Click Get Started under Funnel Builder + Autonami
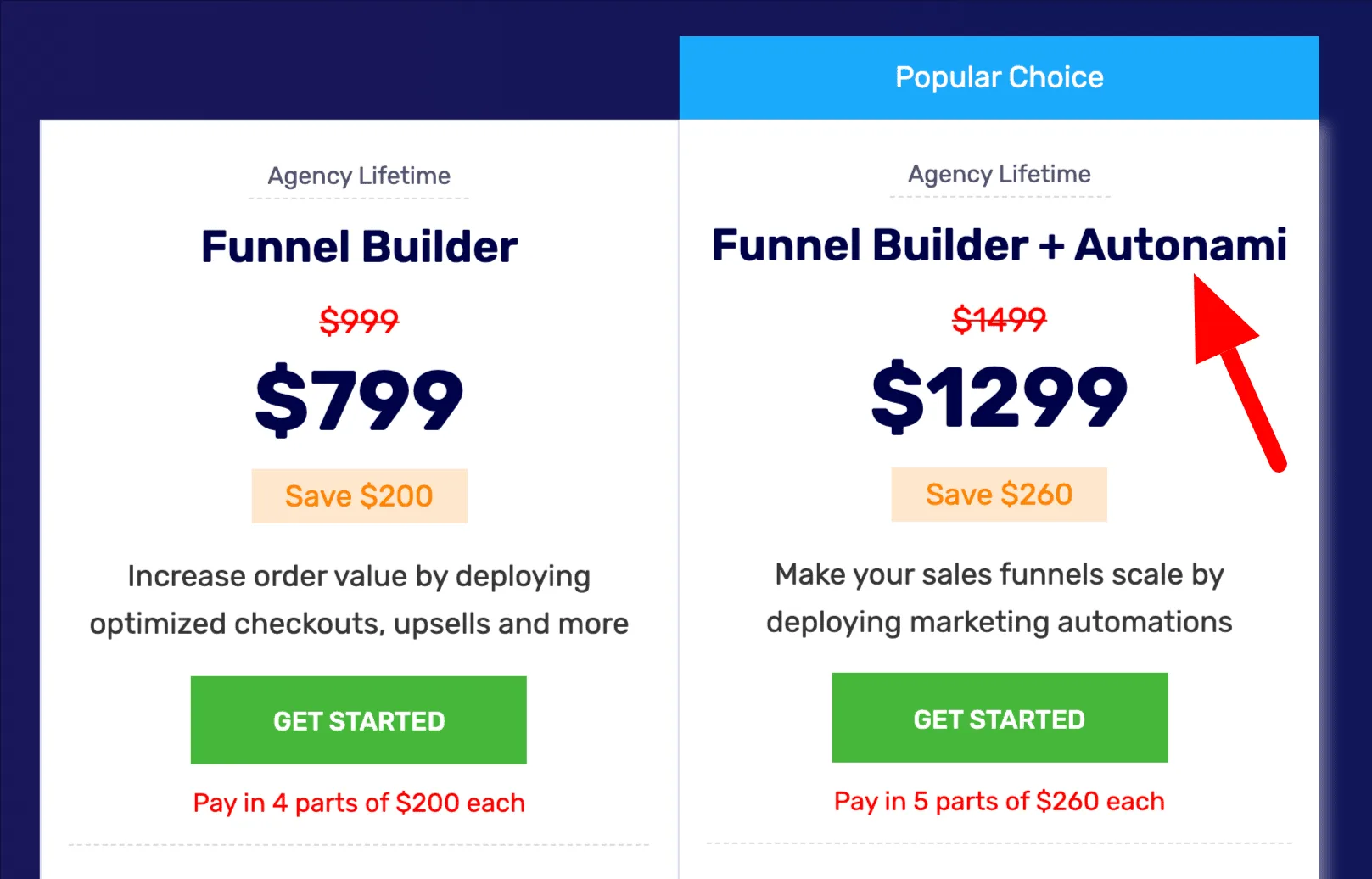Screen dimensions: 1372x879 1000,718
